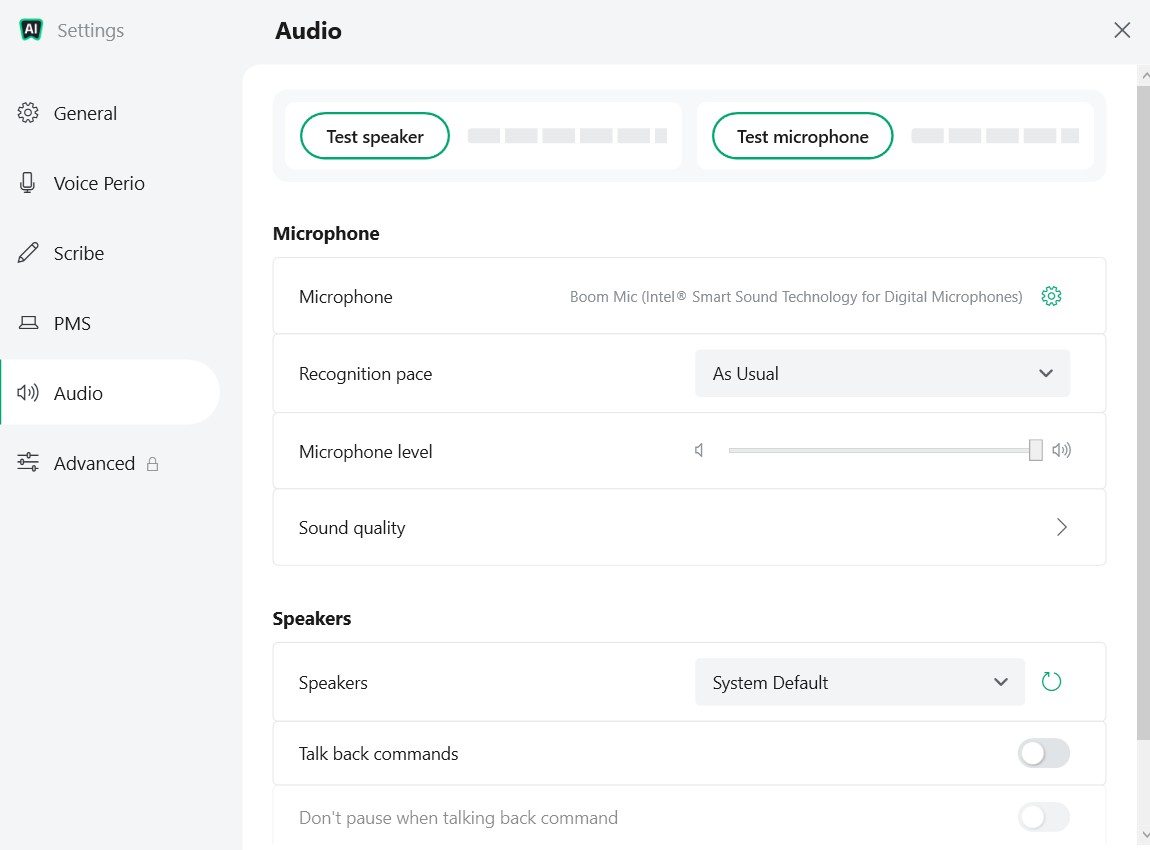
Task: Open microphone device settings gear icon
Action: (x=1051, y=296)
